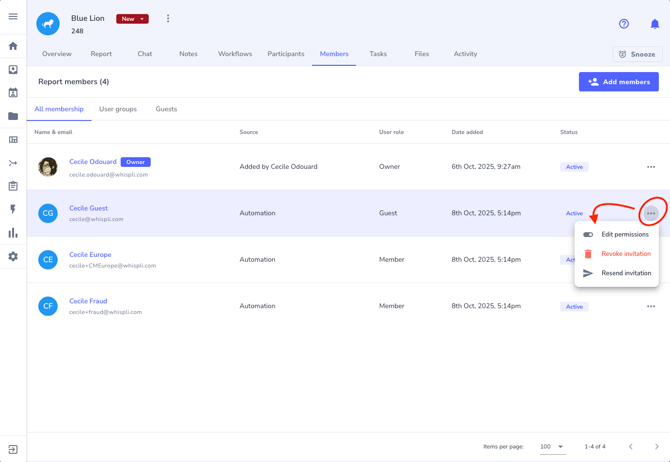Image resolution: width=670 pixels, height=462 pixels.
Task: Open the folder icon in the sidebar
Action: 13,116
